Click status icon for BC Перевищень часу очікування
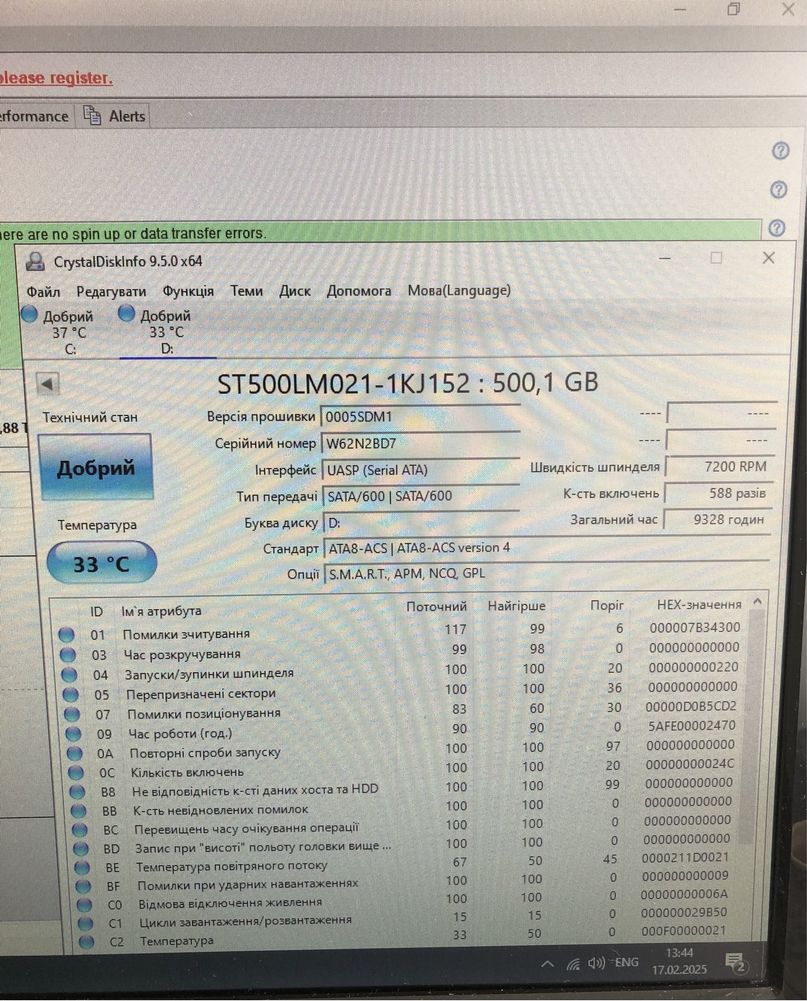Image resolution: width=807 pixels, height=1001 pixels. (80, 830)
